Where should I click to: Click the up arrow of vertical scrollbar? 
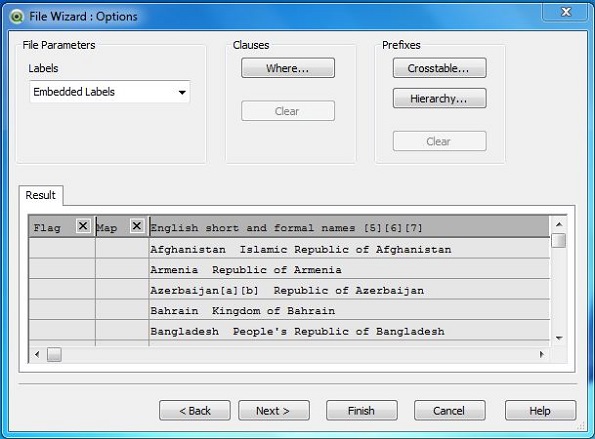pos(559,224)
